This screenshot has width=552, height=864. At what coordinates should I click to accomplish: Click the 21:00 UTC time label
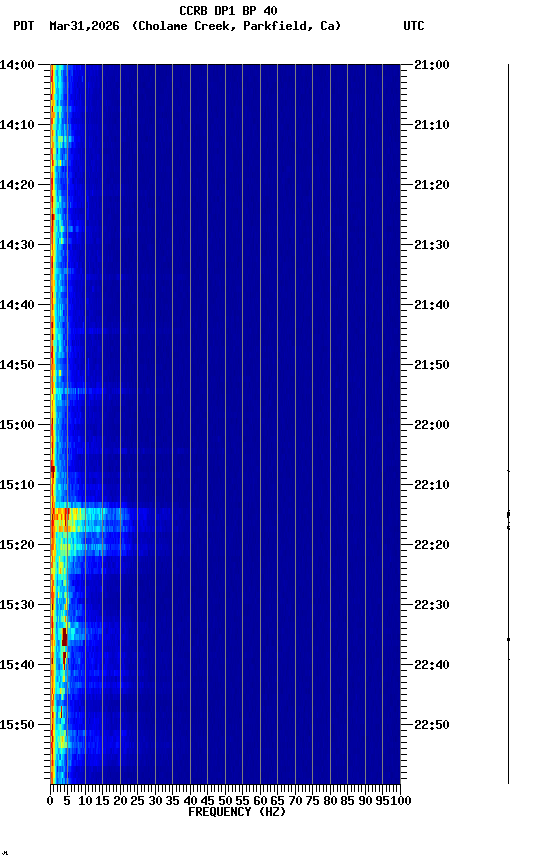click(432, 65)
